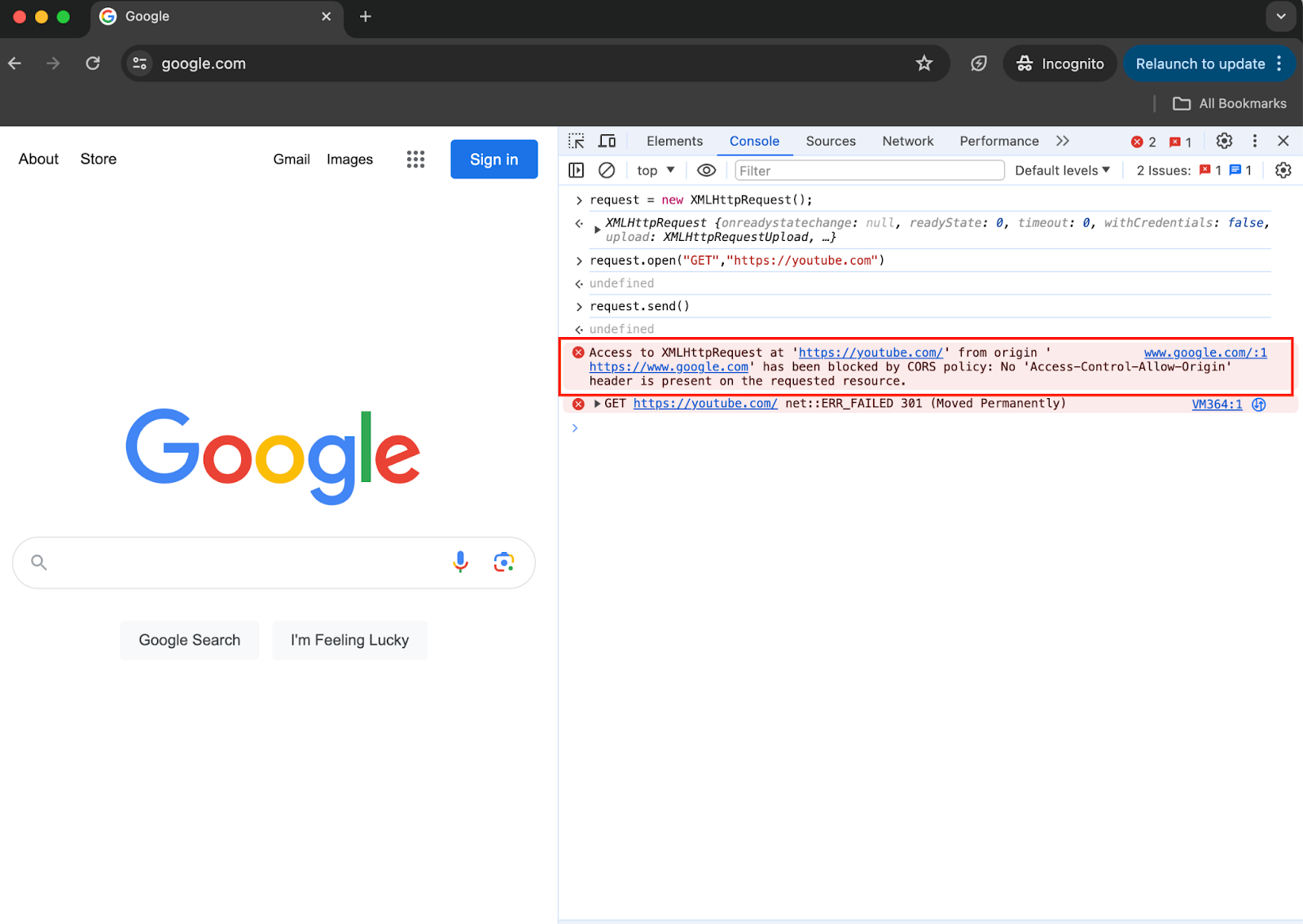Switch to the Network tab

[907, 141]
